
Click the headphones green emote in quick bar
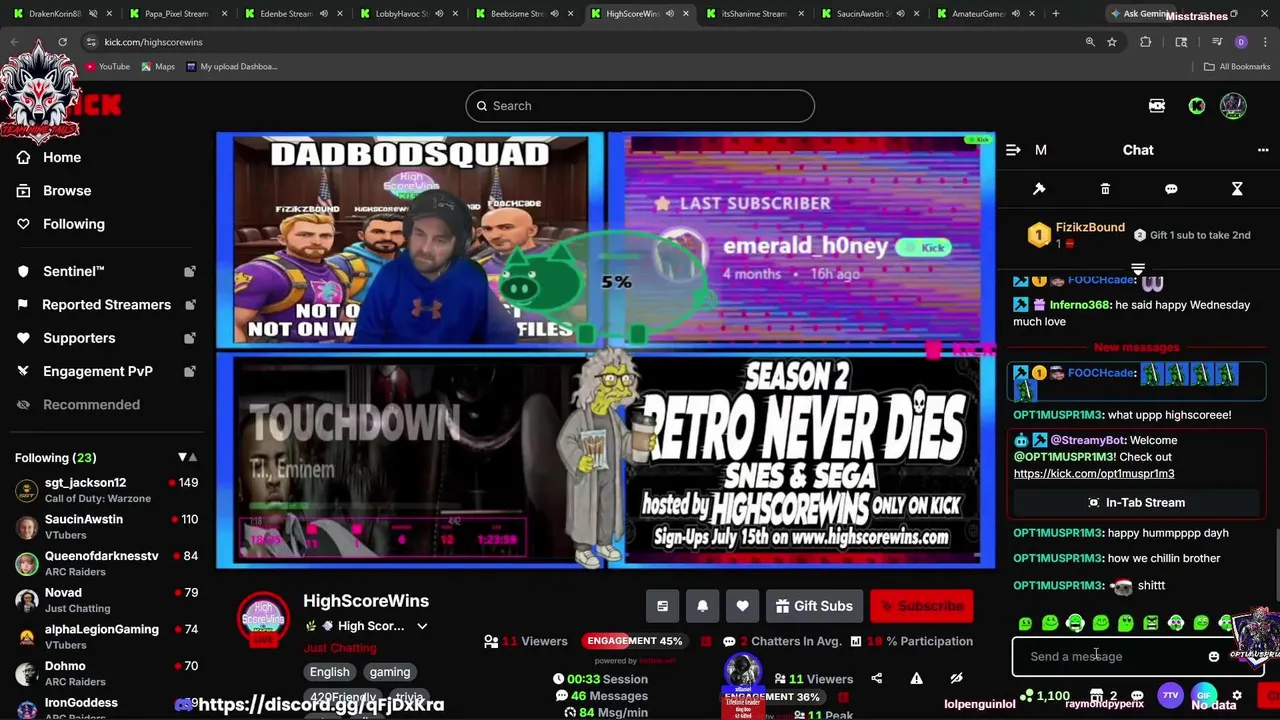(1075, 623)
